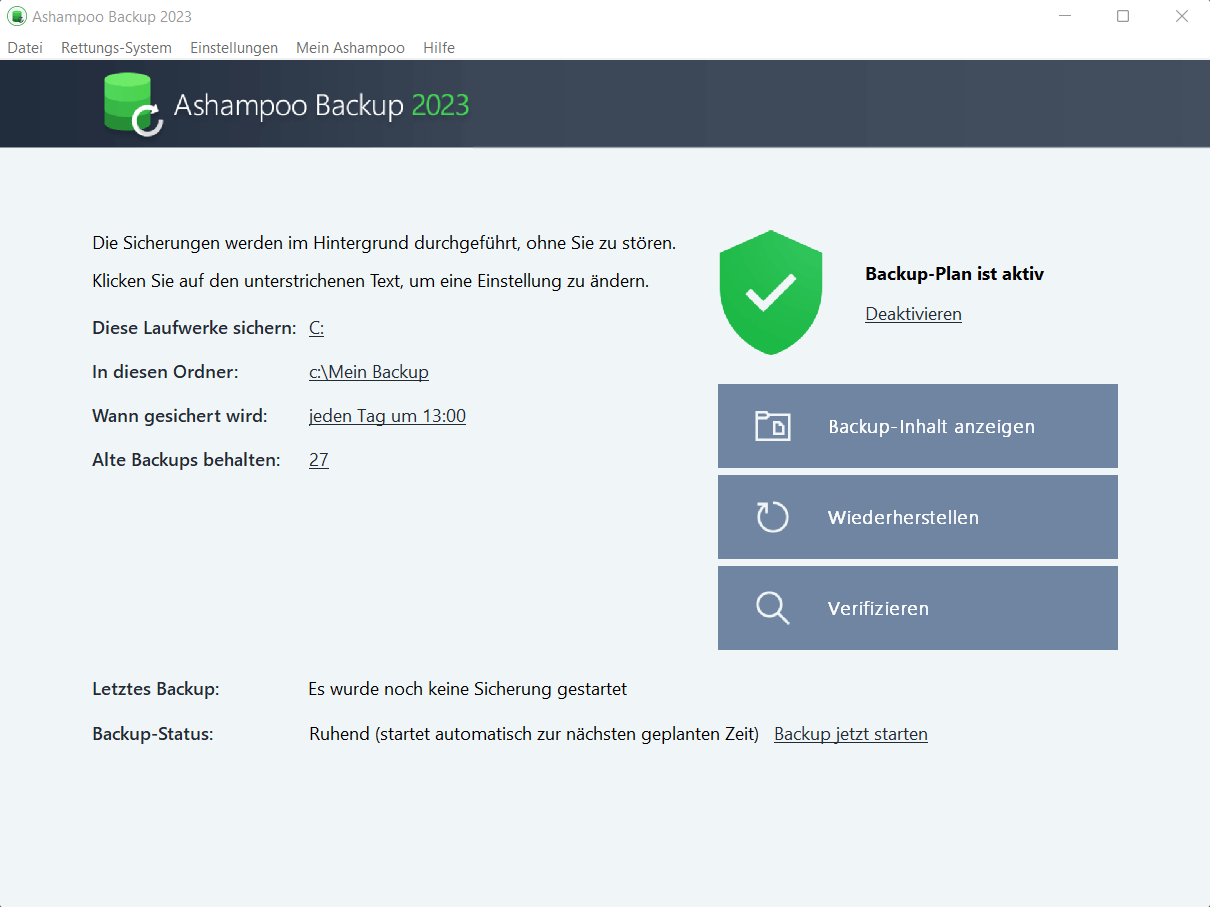Select the Wiederherstellen restore arrow icon
Screen dimensions: 1210x907
771,516
